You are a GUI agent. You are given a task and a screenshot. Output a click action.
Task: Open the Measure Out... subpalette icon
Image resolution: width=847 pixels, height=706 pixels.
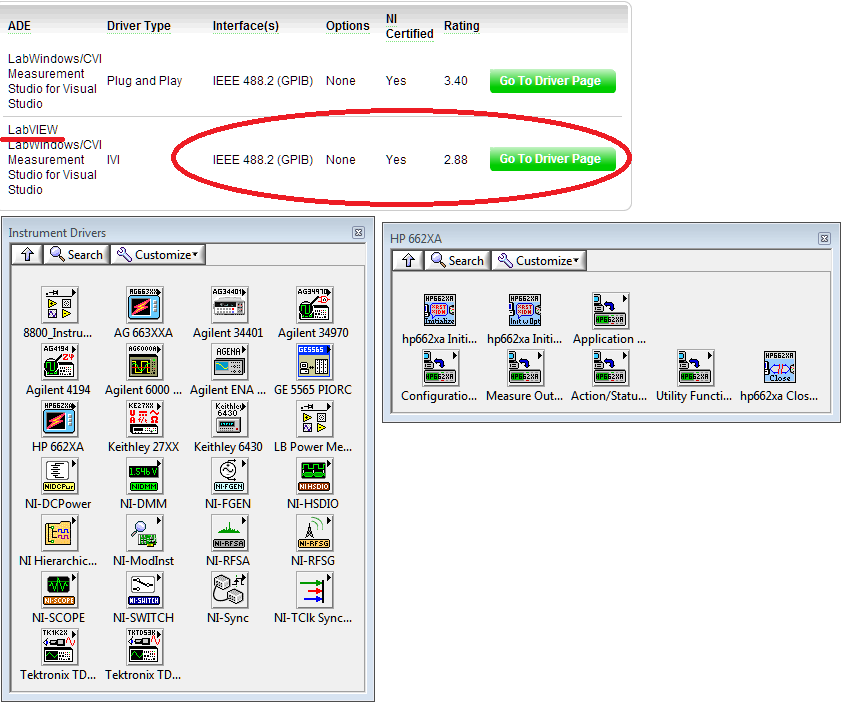525,367
